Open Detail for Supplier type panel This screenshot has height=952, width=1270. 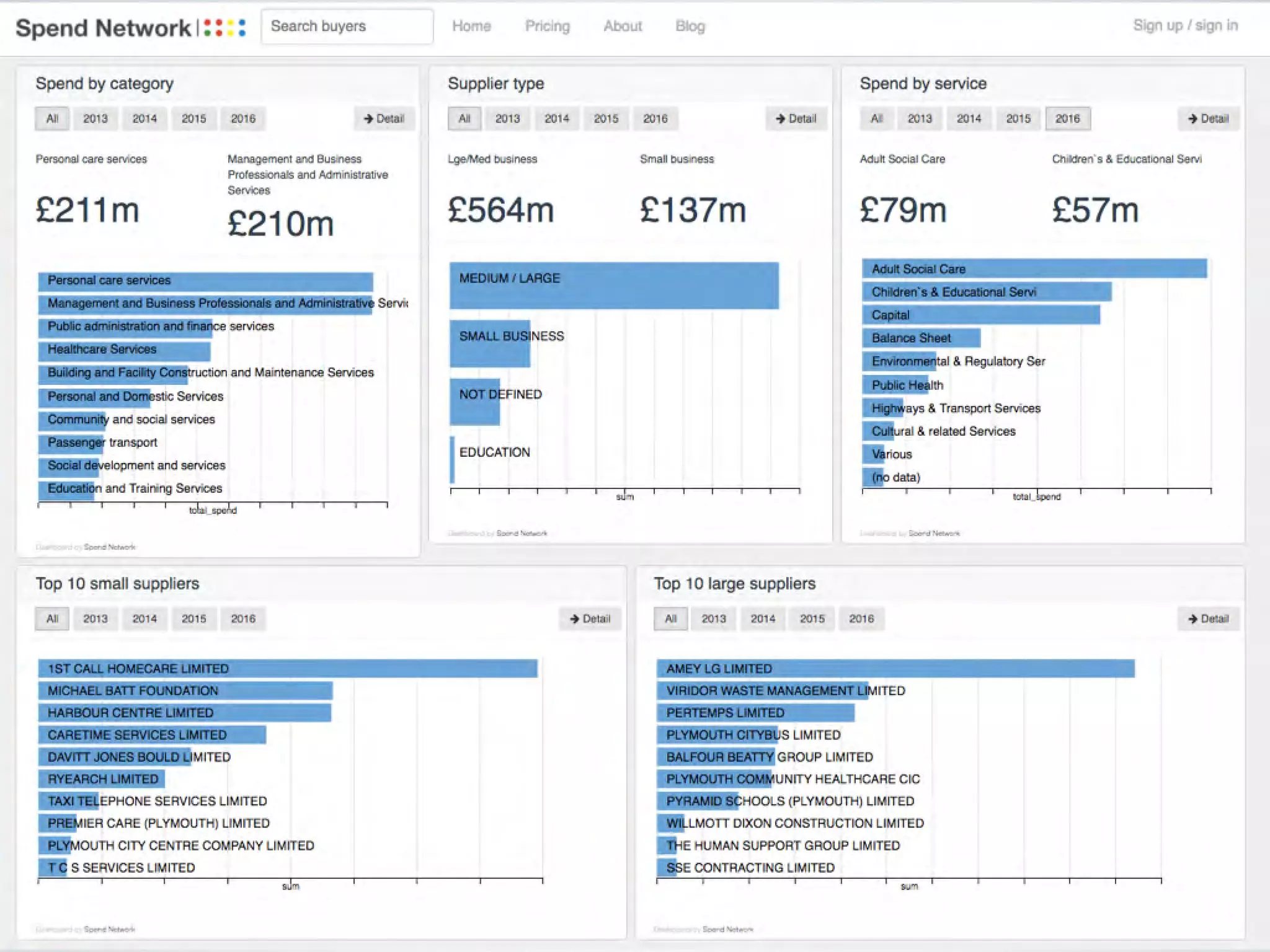tap(796, 118)
